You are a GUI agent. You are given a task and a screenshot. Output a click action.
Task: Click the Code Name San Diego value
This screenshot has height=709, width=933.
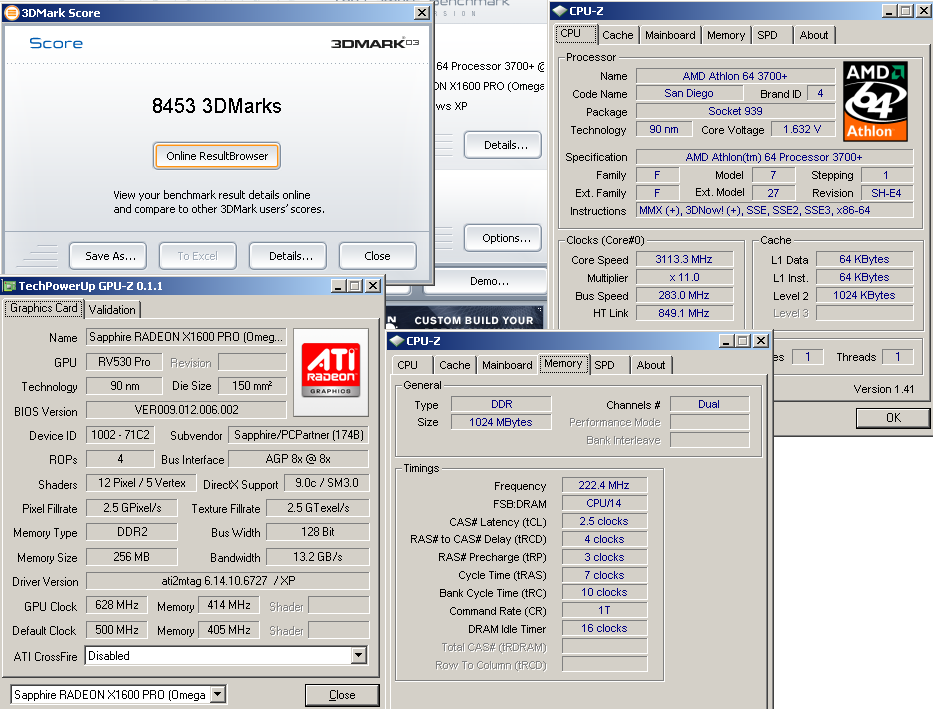coord(689,93)
